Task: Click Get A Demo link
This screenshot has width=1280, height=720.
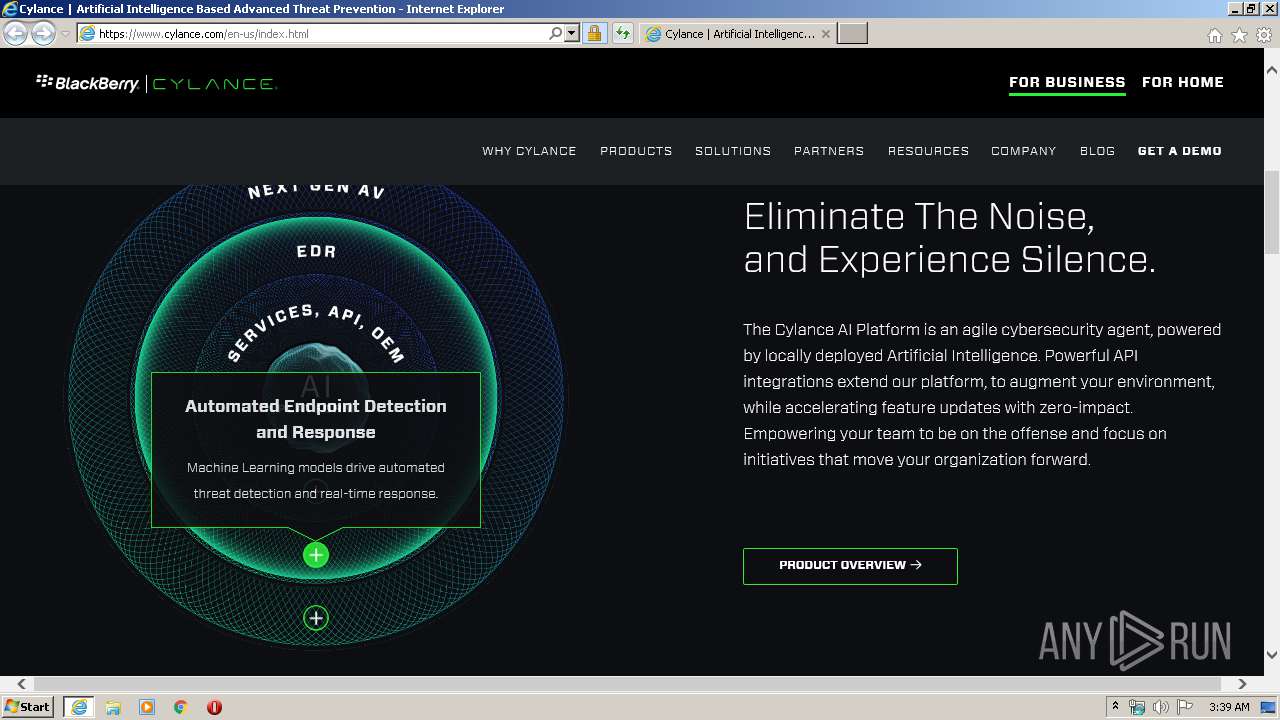Action: pos(1180,151)
